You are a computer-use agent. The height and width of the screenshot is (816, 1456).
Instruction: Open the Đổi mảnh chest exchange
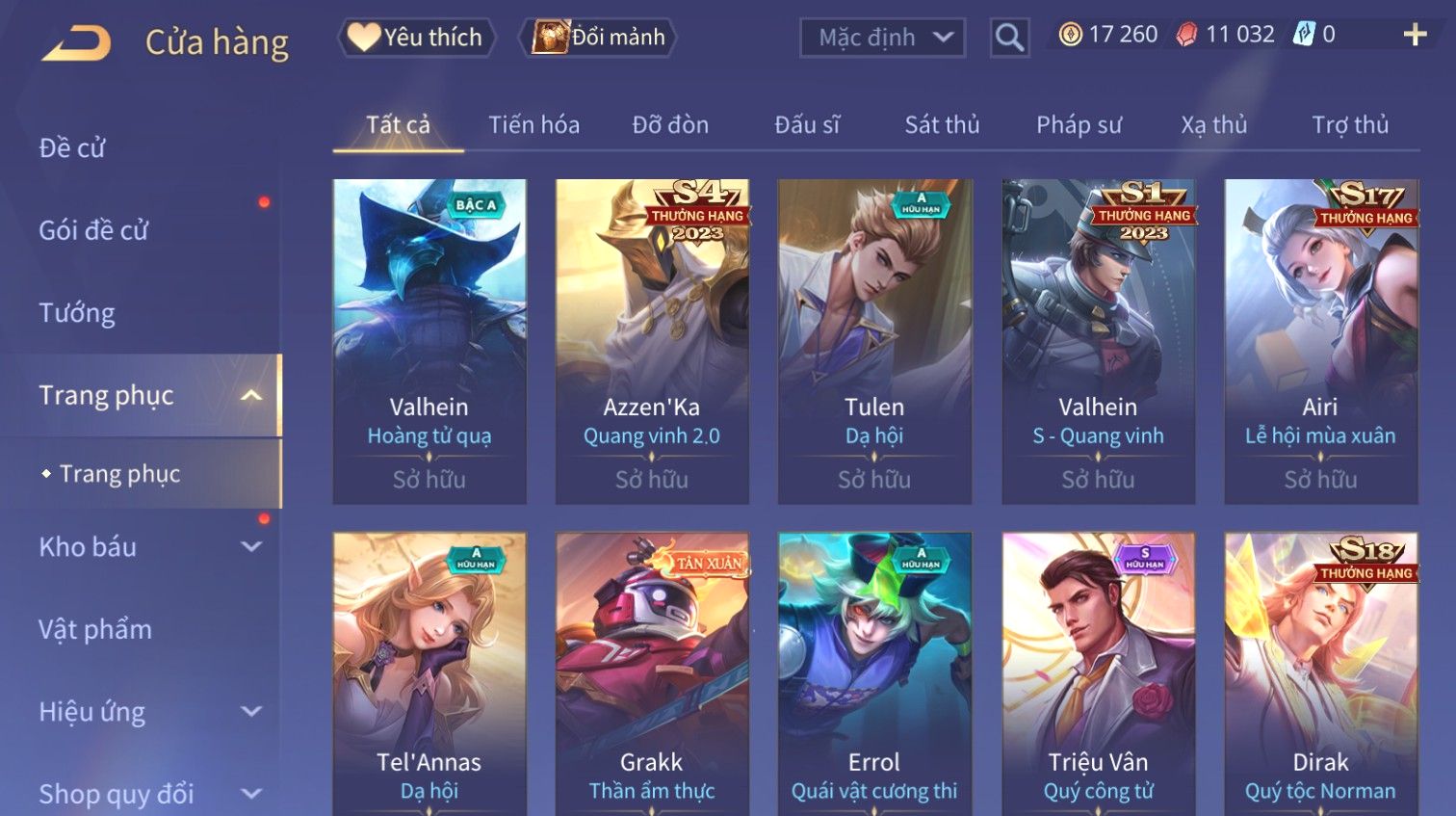point(598,38)
